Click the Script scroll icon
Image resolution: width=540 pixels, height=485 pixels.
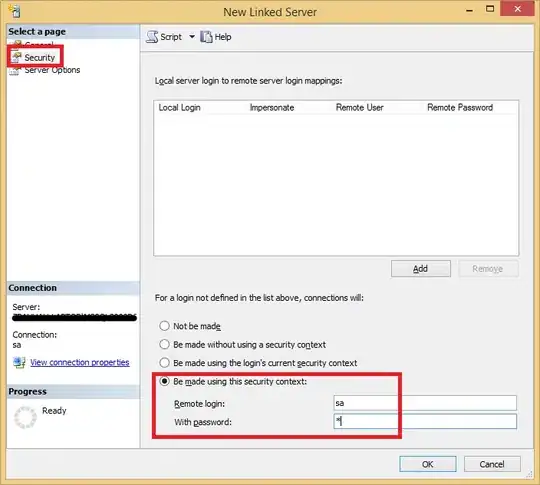(152, 37)
